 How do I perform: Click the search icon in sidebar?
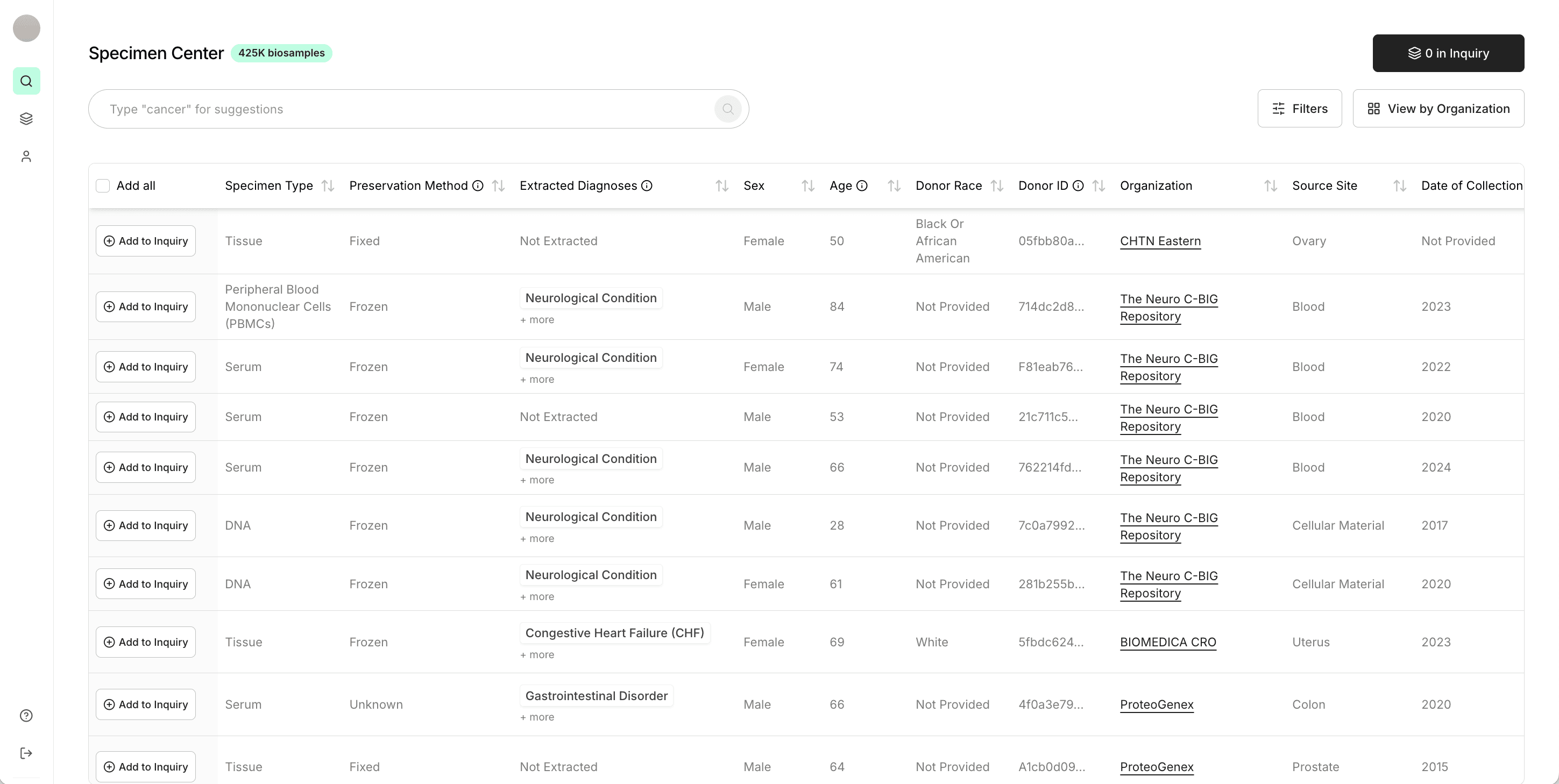pyautogui.click(x=26, y=81)
